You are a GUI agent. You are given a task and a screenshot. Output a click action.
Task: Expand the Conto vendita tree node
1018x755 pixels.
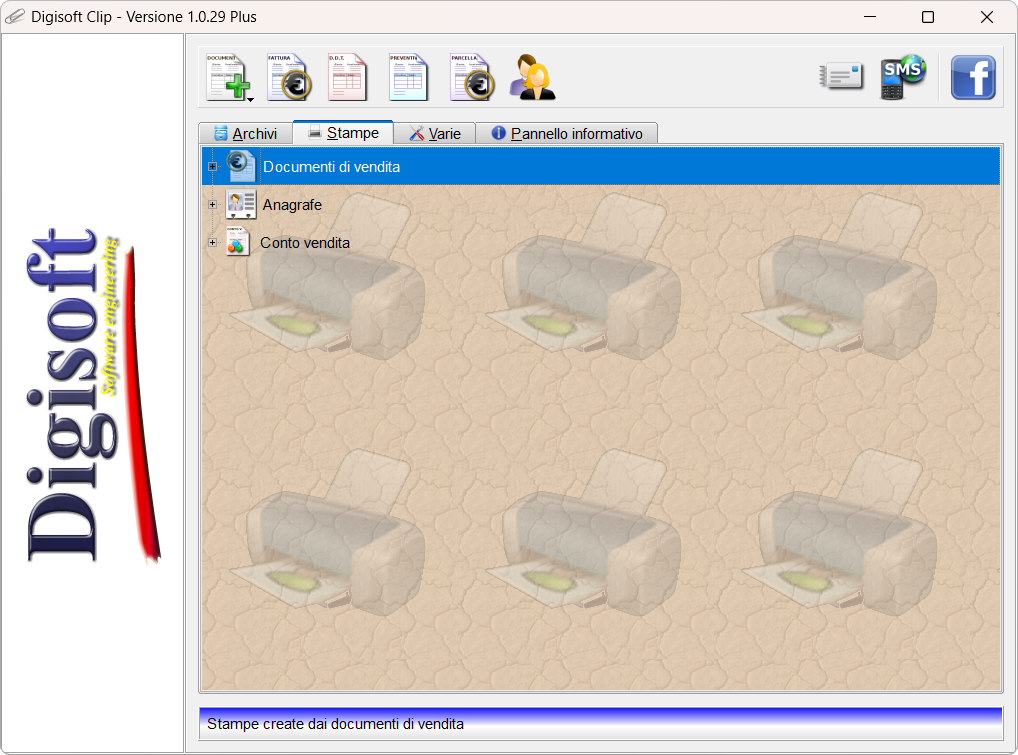(x=212, y=243)
